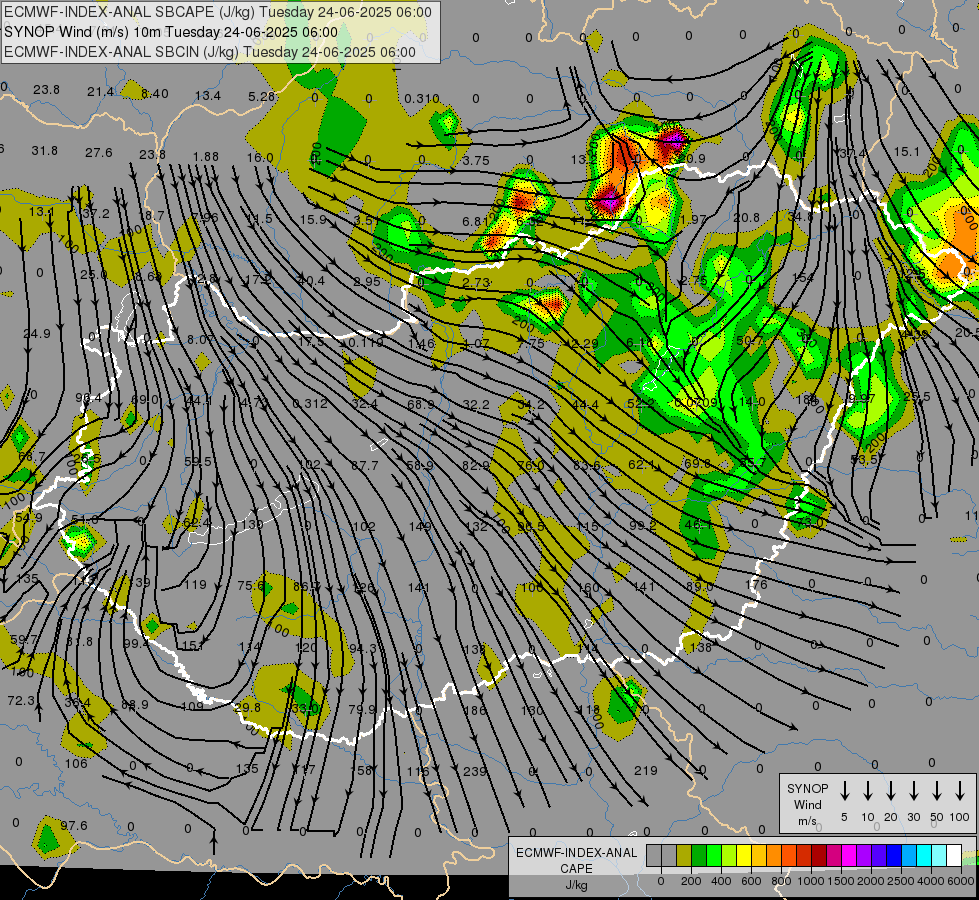Viewport: 979px width, 900px height.
Task: Click the 2500 tick label on CAPE scale
Action: 901,881
